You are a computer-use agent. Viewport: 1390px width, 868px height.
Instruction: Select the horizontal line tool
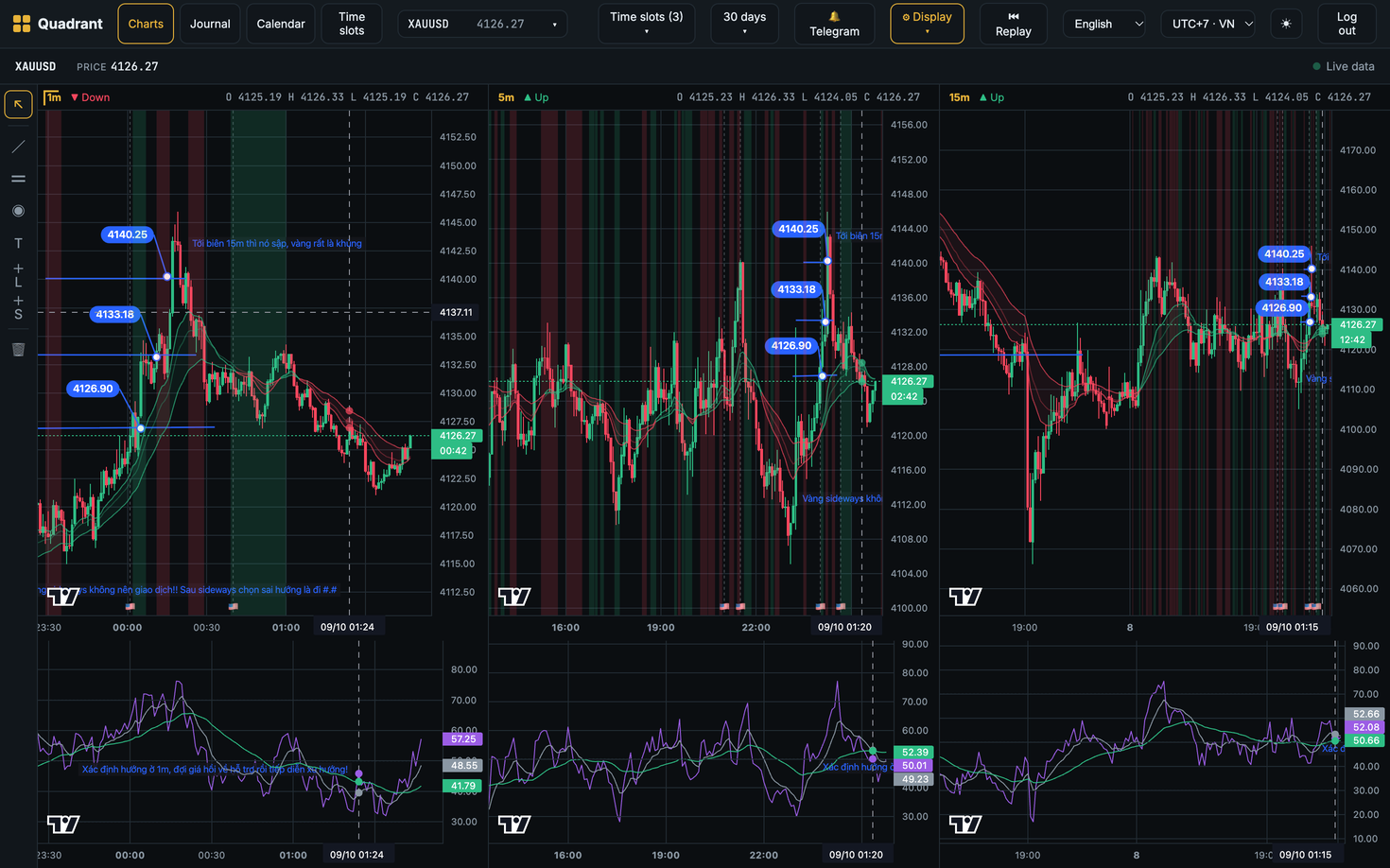(18, 179)
